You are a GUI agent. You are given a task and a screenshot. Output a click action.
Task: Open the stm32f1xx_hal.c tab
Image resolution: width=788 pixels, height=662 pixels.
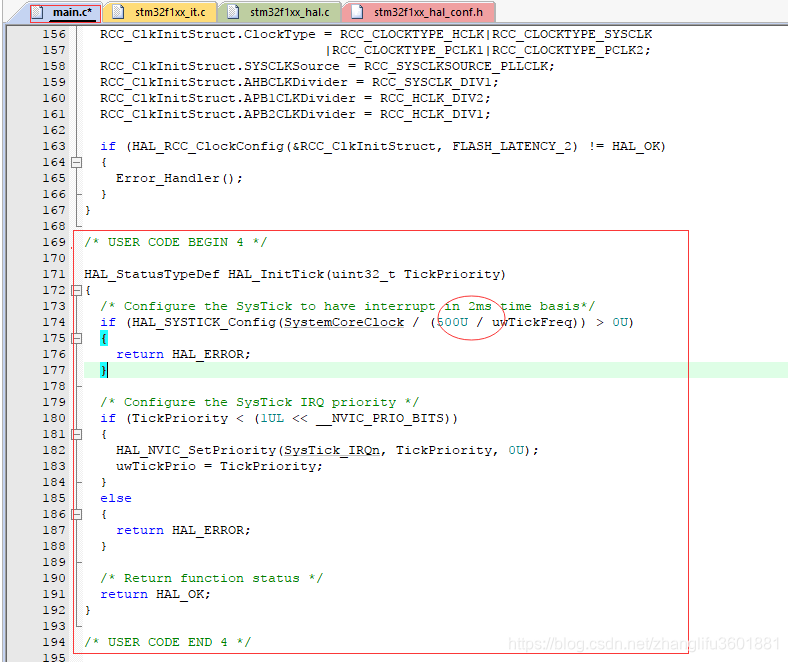pyautogui.click(x=279, y=12)
